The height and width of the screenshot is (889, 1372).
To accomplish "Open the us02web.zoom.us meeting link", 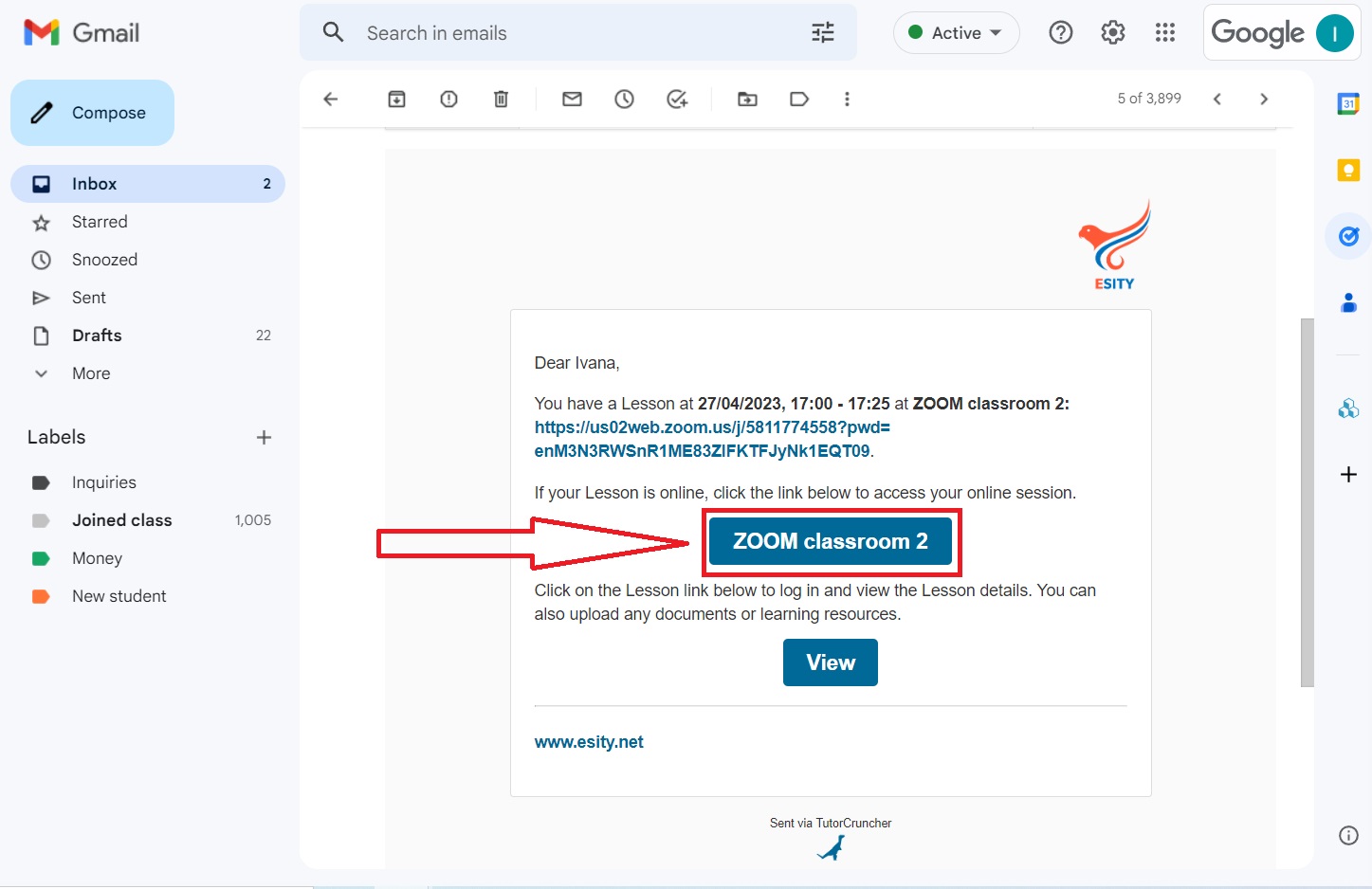I will (x=712, y=439).
